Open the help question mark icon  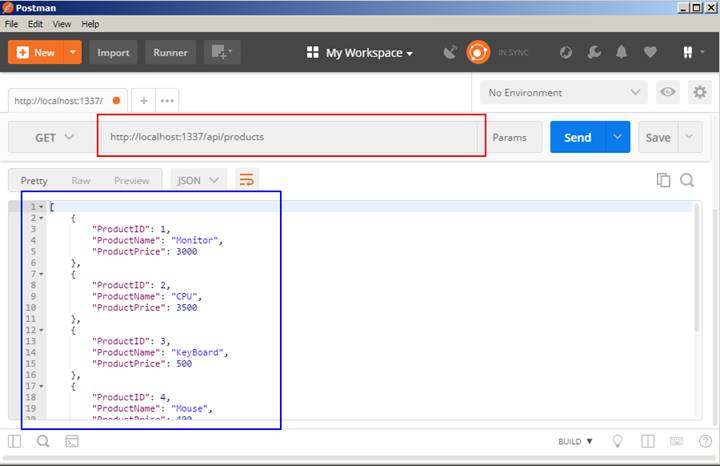click(705, 441)
